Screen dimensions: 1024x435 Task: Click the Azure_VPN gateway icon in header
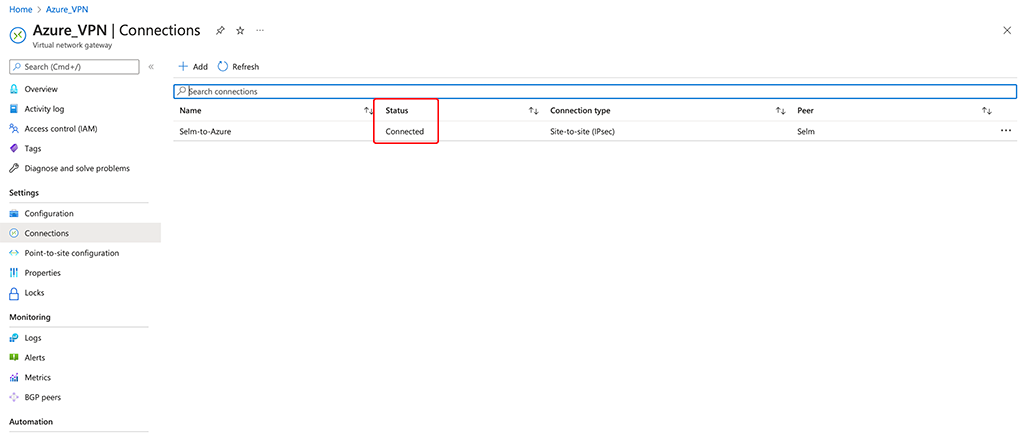click(x=18, y=36)
